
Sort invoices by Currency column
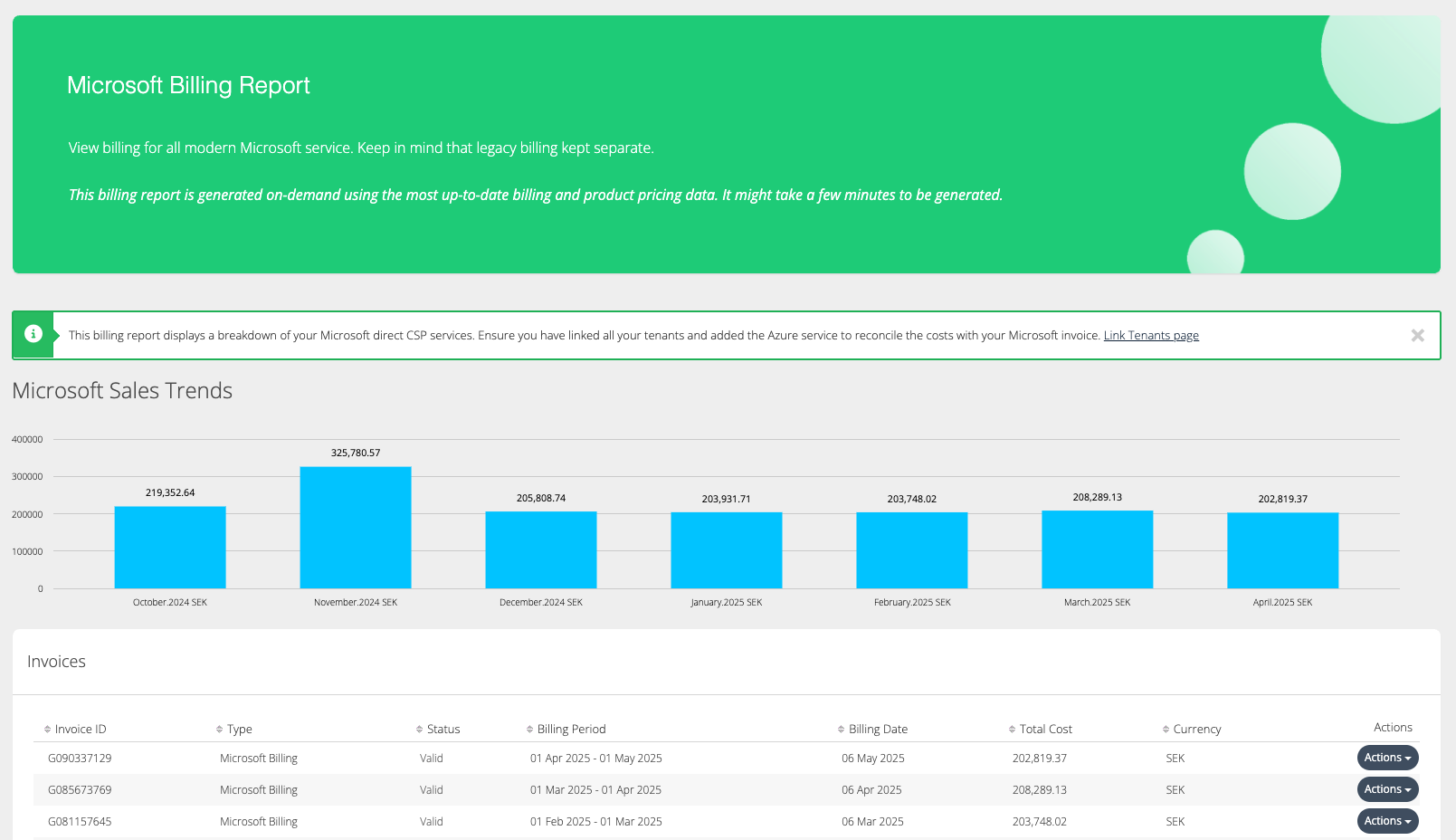click(1196, 730)
